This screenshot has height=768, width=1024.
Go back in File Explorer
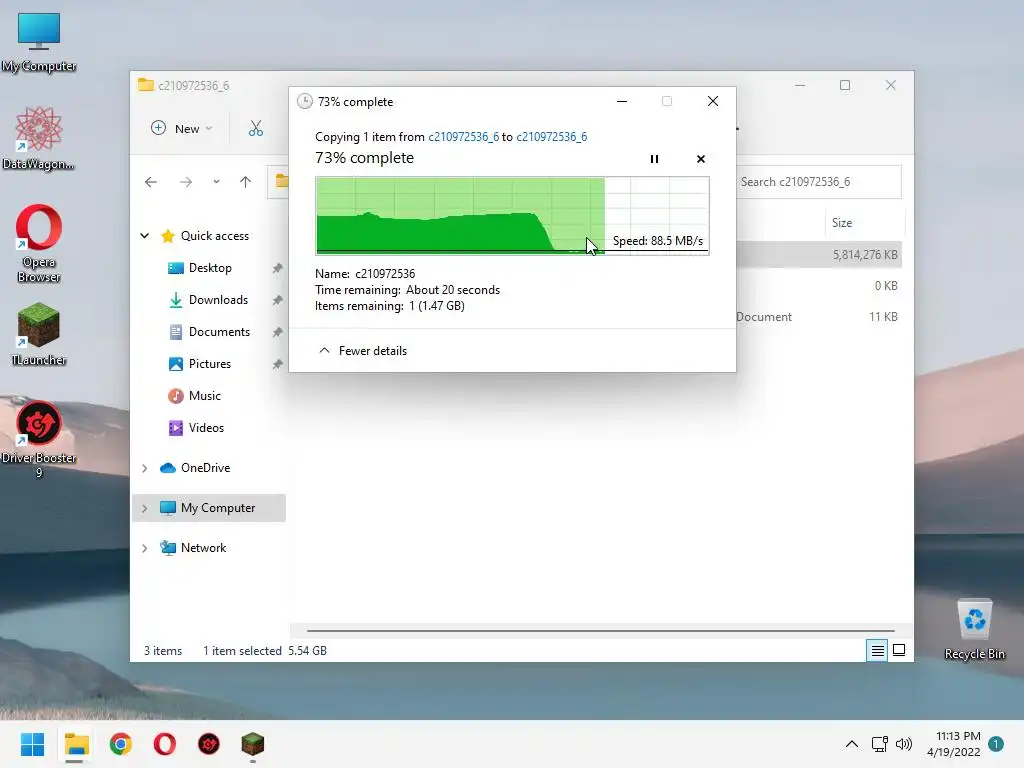tap(151, 182)
